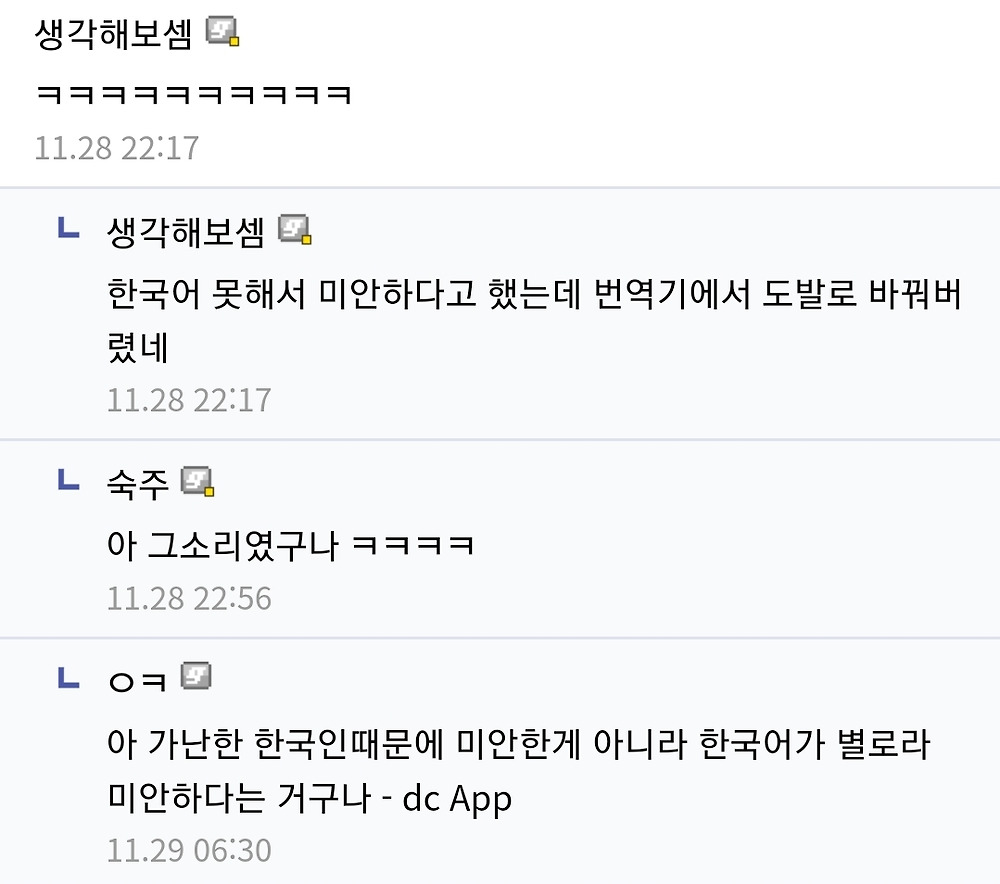Click the 11.28 22:17 timestamp on the reply
The height and width of the screenshot is (884, 1000).
tap(189, 400)
